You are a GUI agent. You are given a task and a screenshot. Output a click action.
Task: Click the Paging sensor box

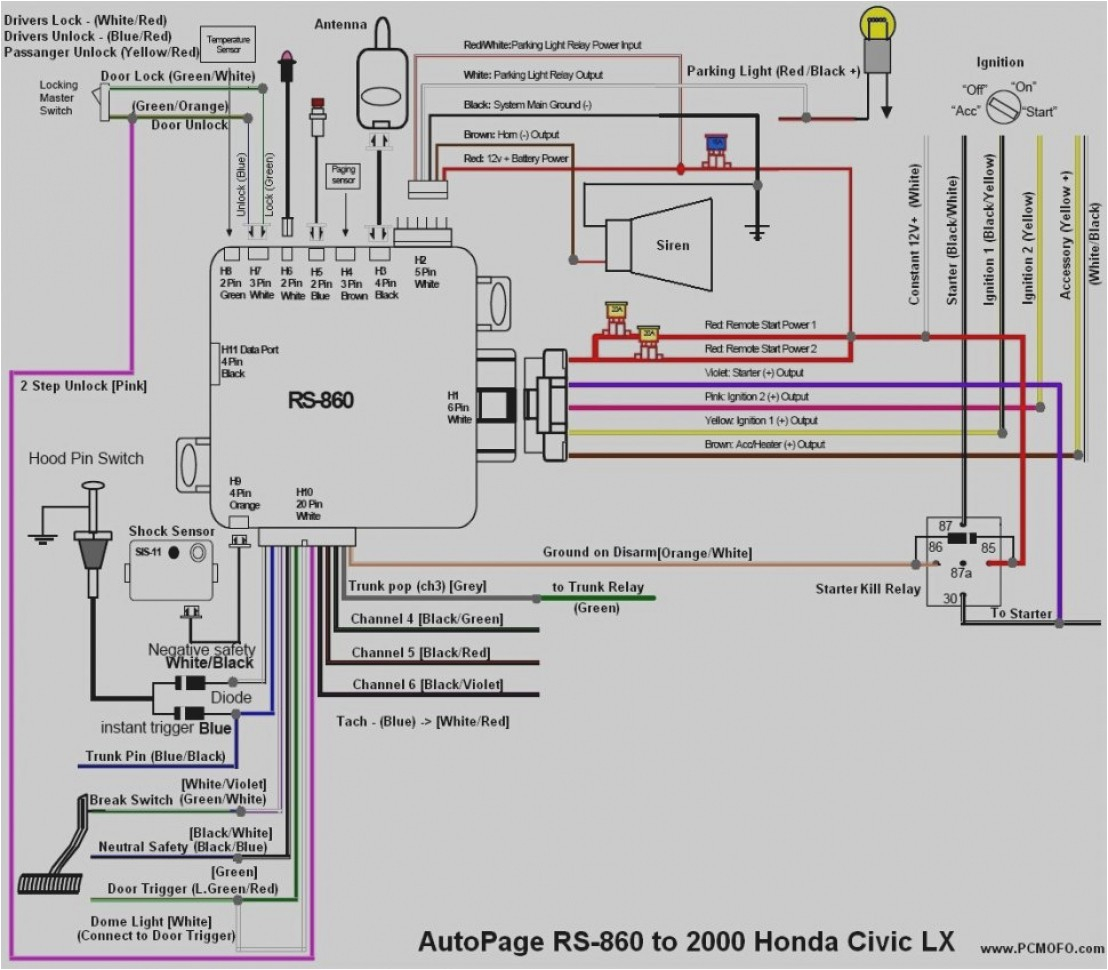341,175
